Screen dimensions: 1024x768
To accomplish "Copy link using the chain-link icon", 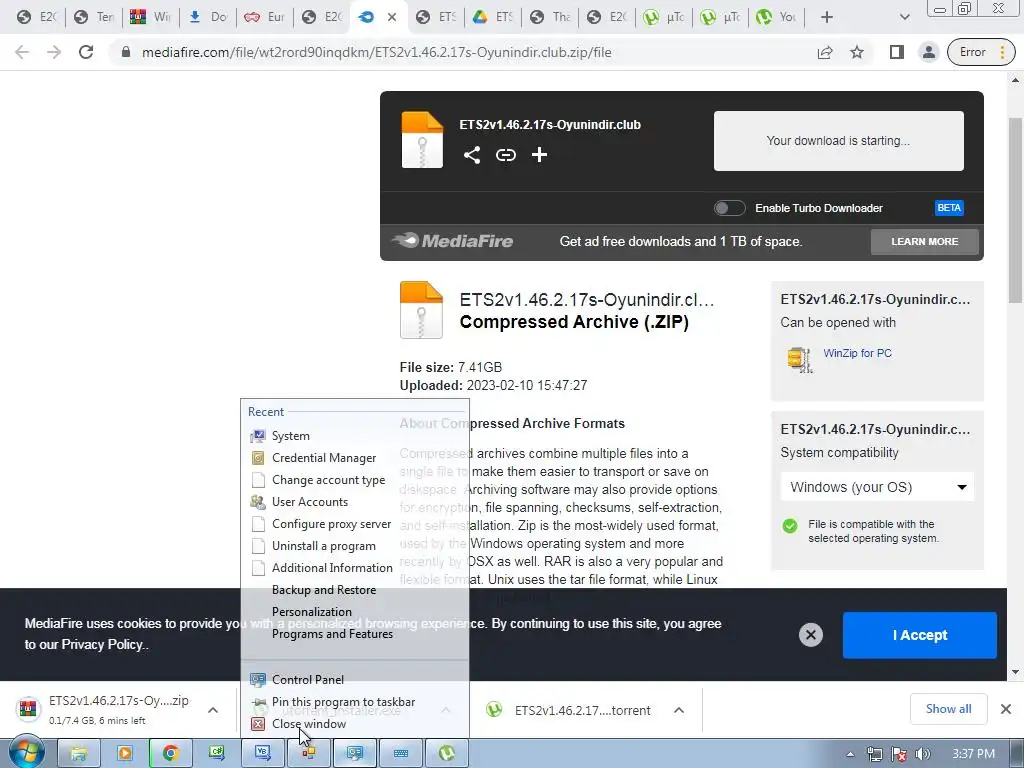I will (505, 155).
